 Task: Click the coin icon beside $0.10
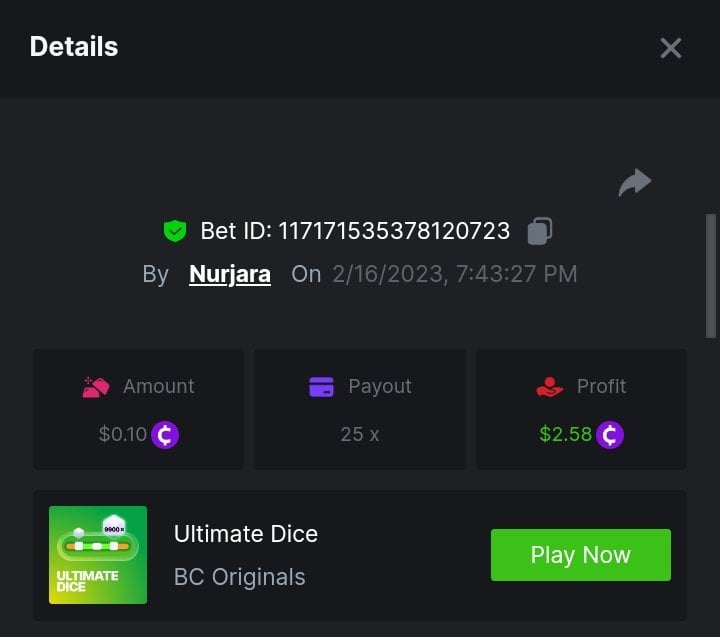point(165,435)
